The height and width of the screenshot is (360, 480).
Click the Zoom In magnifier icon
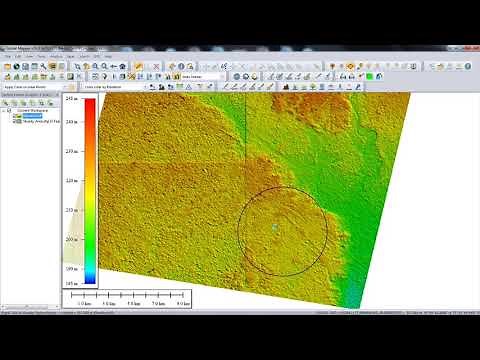coord(95,67)
